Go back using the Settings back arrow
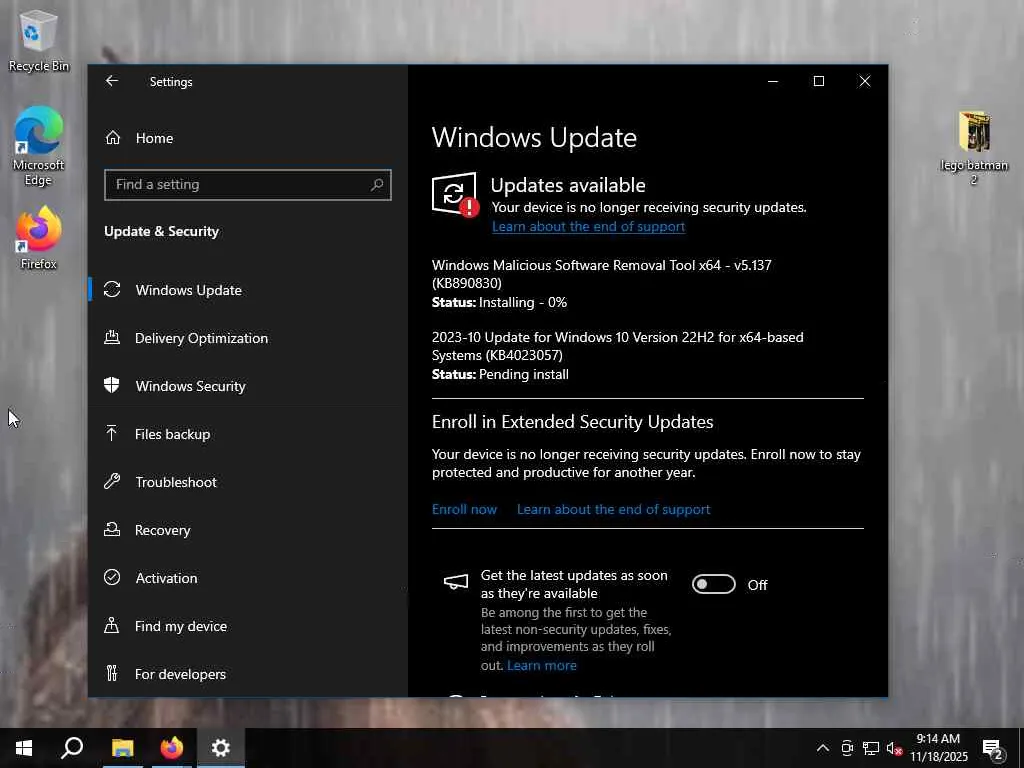The height and width of the screenshot is (768, 1024). [112, 81]
